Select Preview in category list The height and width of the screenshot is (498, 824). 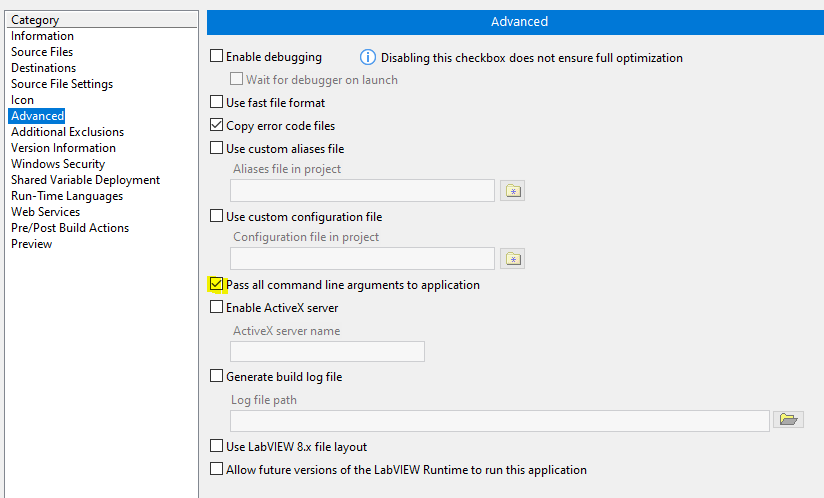click(32, 244)
